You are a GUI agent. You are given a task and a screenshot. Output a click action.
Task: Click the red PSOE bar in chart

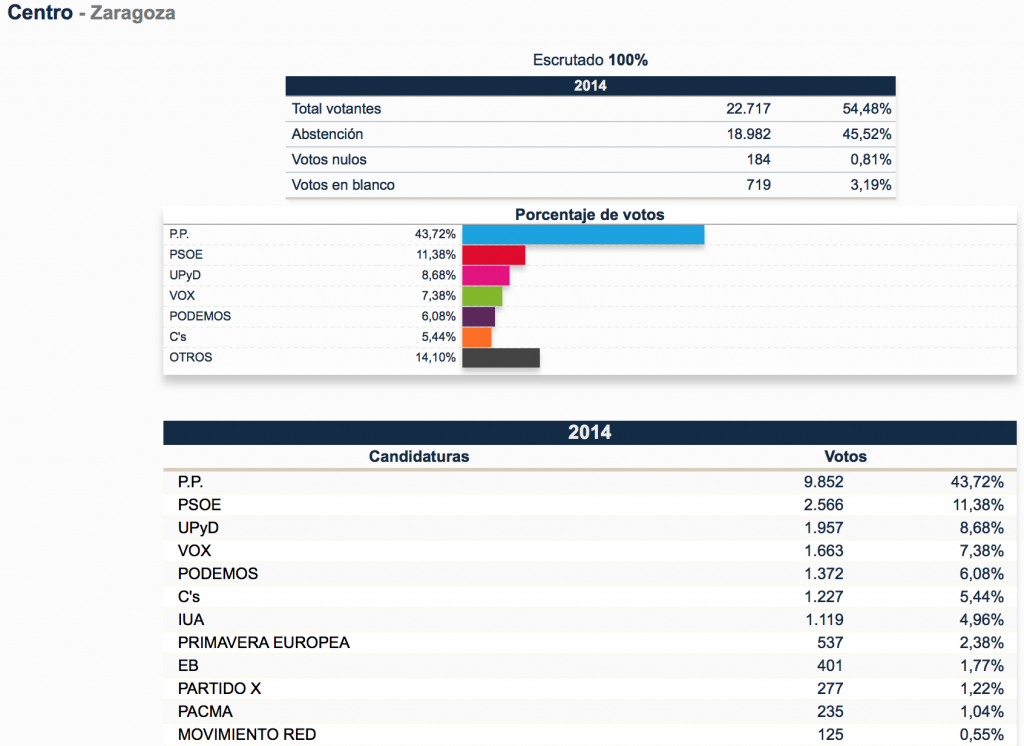(494, 255)
